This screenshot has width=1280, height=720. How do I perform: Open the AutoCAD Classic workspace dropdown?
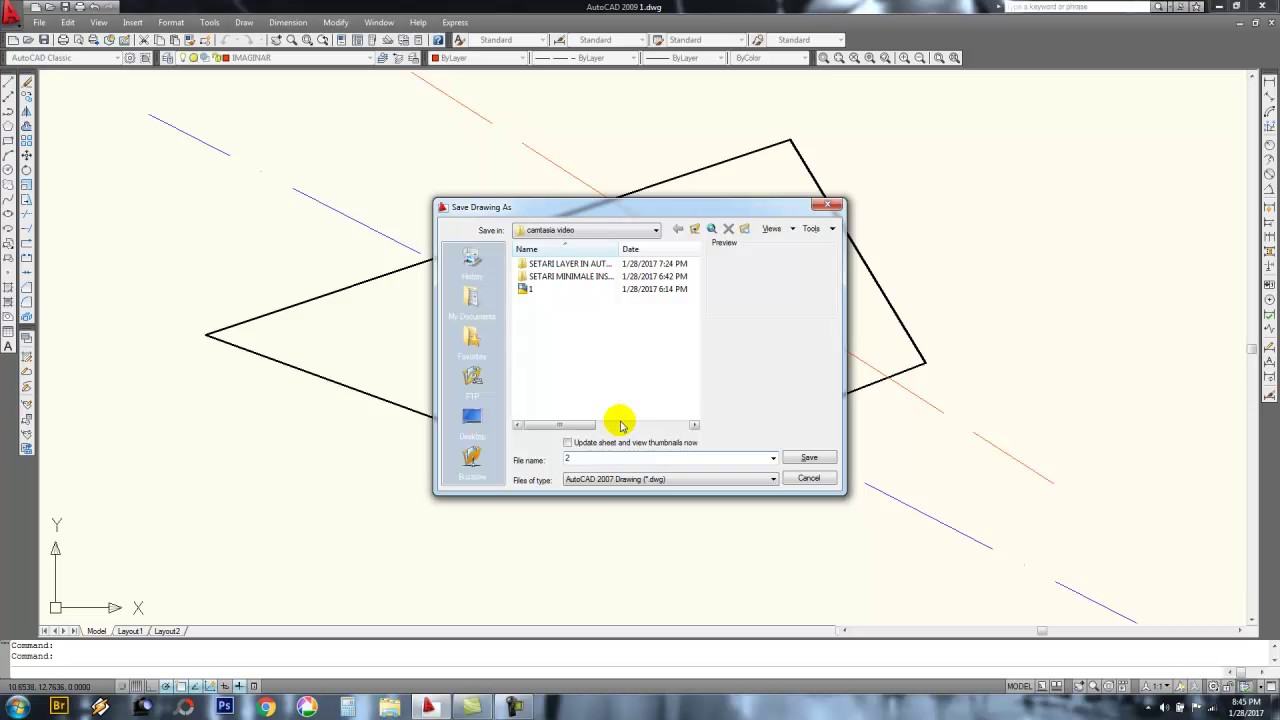(116, 58)
